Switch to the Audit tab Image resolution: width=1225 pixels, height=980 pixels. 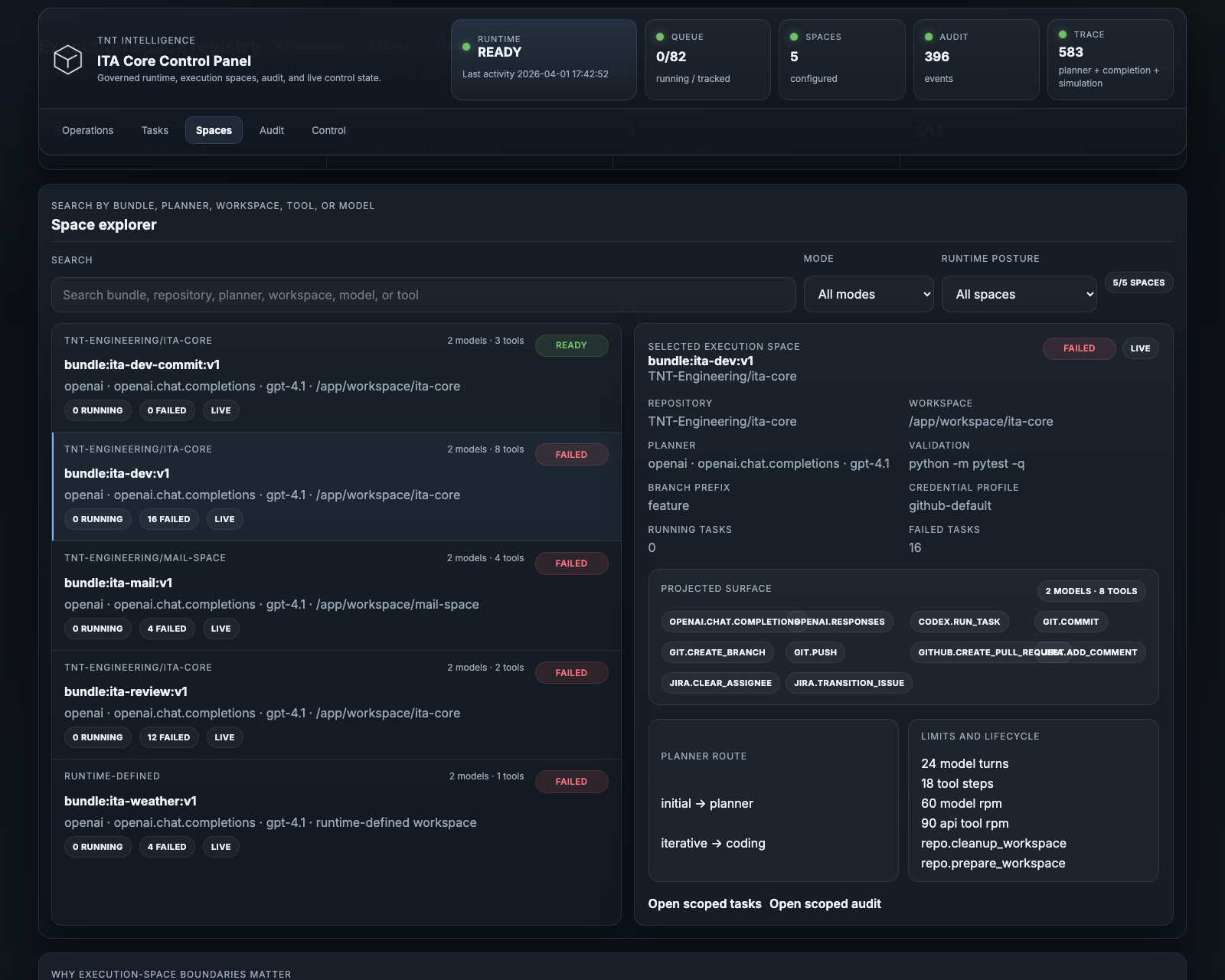(271, 130)
